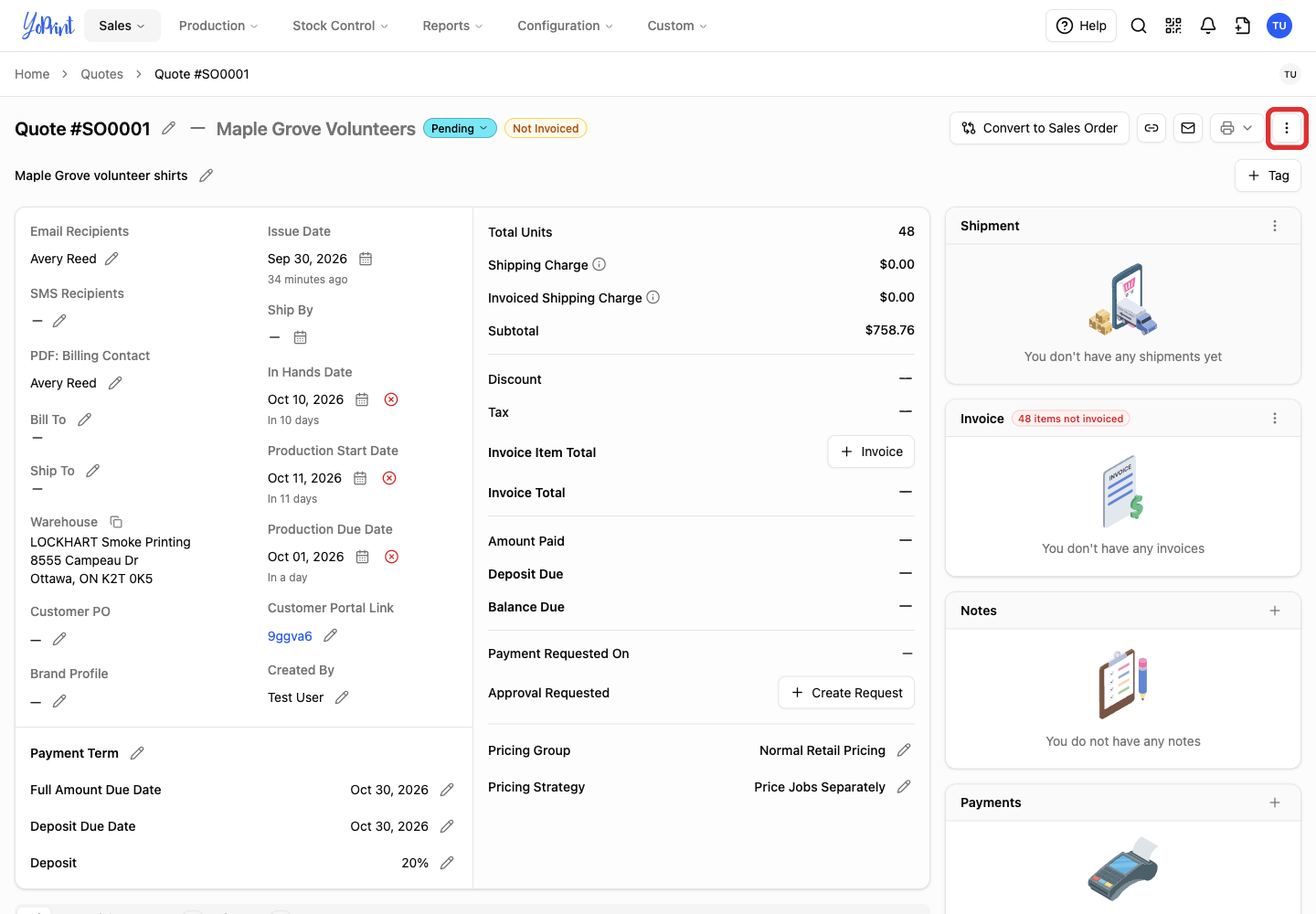
Task: Show Shipping Charge info tooltip icon
Action: (x=600, y=264)
